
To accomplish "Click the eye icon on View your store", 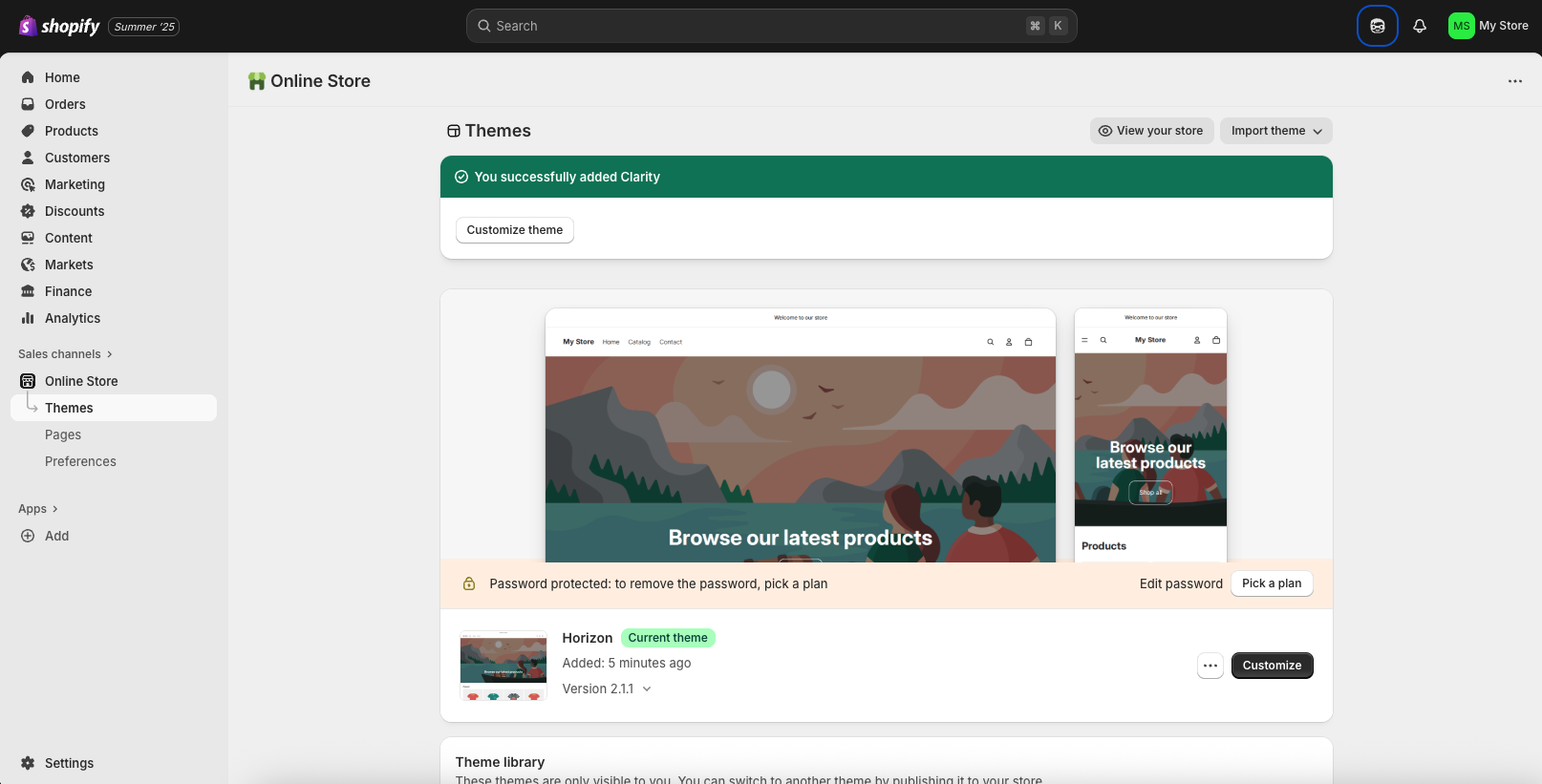I will (x=1105, y=131).
